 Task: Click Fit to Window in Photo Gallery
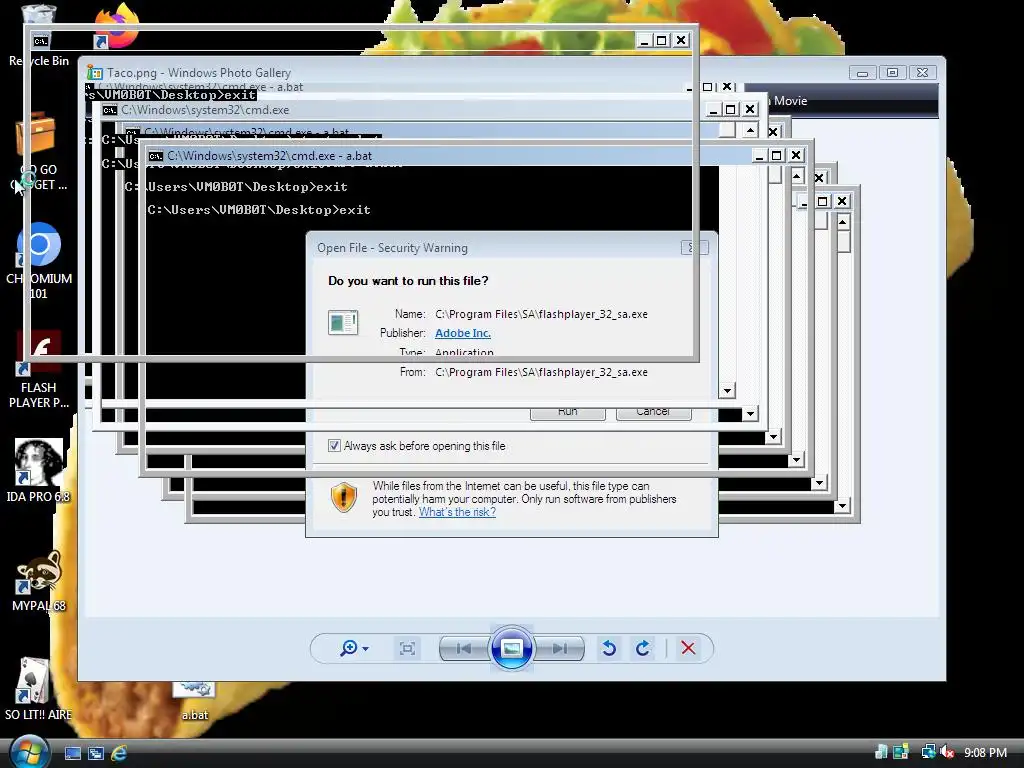pyautogui.click(x=407, y=648)
